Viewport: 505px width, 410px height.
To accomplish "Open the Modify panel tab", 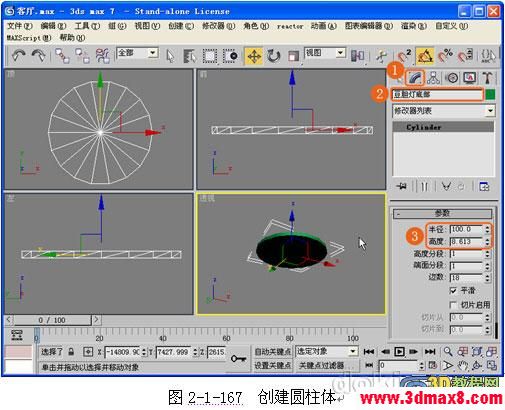I will [415, 78].
